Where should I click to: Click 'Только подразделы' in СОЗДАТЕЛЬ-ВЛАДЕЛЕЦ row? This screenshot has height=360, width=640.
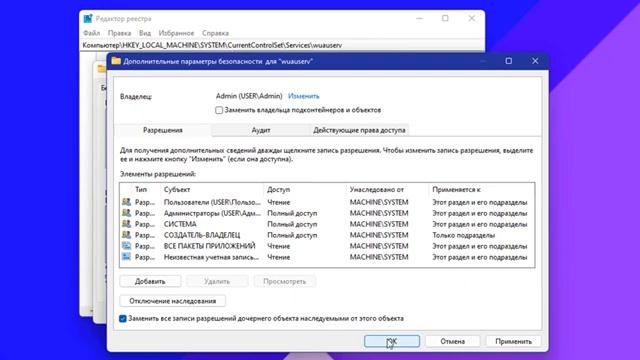coord(464,235)
